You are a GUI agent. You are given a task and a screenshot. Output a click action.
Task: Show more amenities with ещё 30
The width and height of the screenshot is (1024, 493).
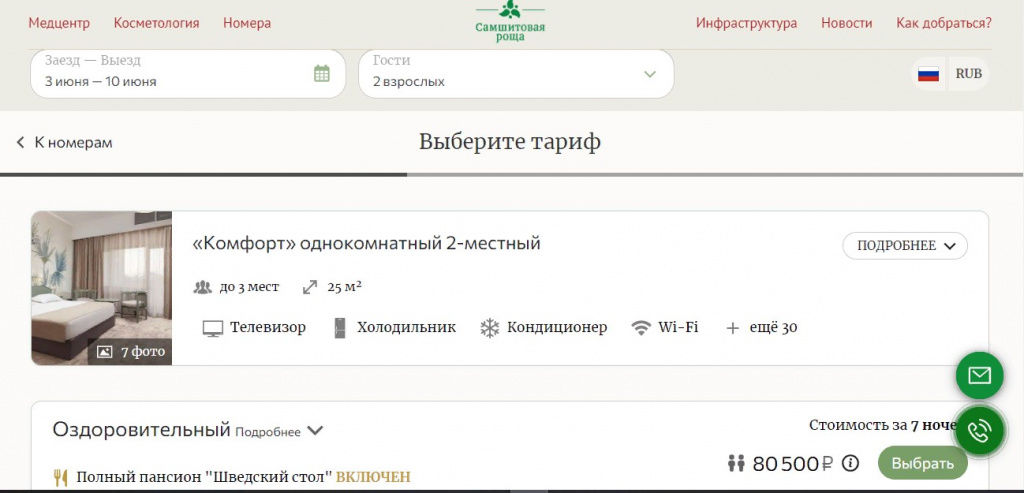pyautogui.click(x=762, y=328)
